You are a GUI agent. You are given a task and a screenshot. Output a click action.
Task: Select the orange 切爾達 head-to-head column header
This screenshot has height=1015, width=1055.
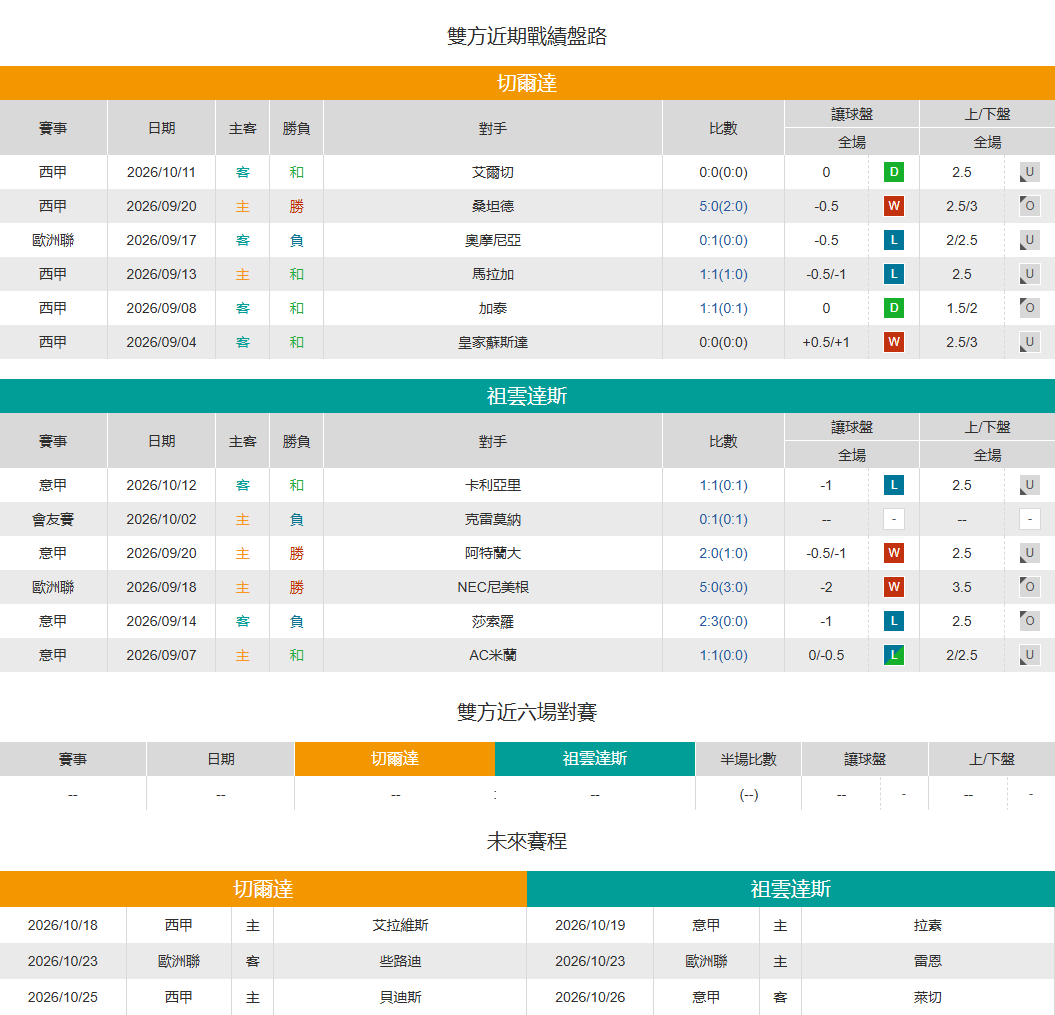[x=395, y=759]
